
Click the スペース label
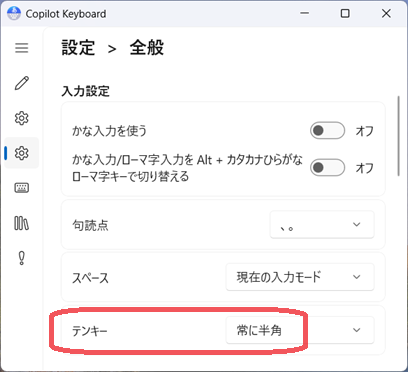click(90, 278)
